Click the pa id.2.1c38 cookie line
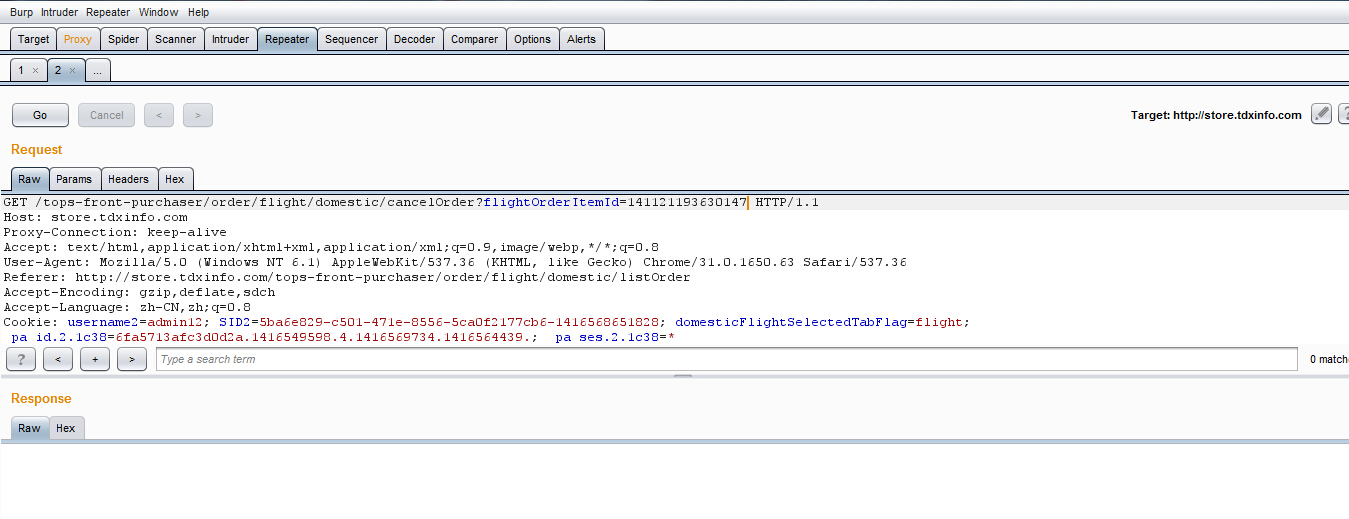Image resolution: width=1349 pixels, height=519 pixels. [343, 337]
